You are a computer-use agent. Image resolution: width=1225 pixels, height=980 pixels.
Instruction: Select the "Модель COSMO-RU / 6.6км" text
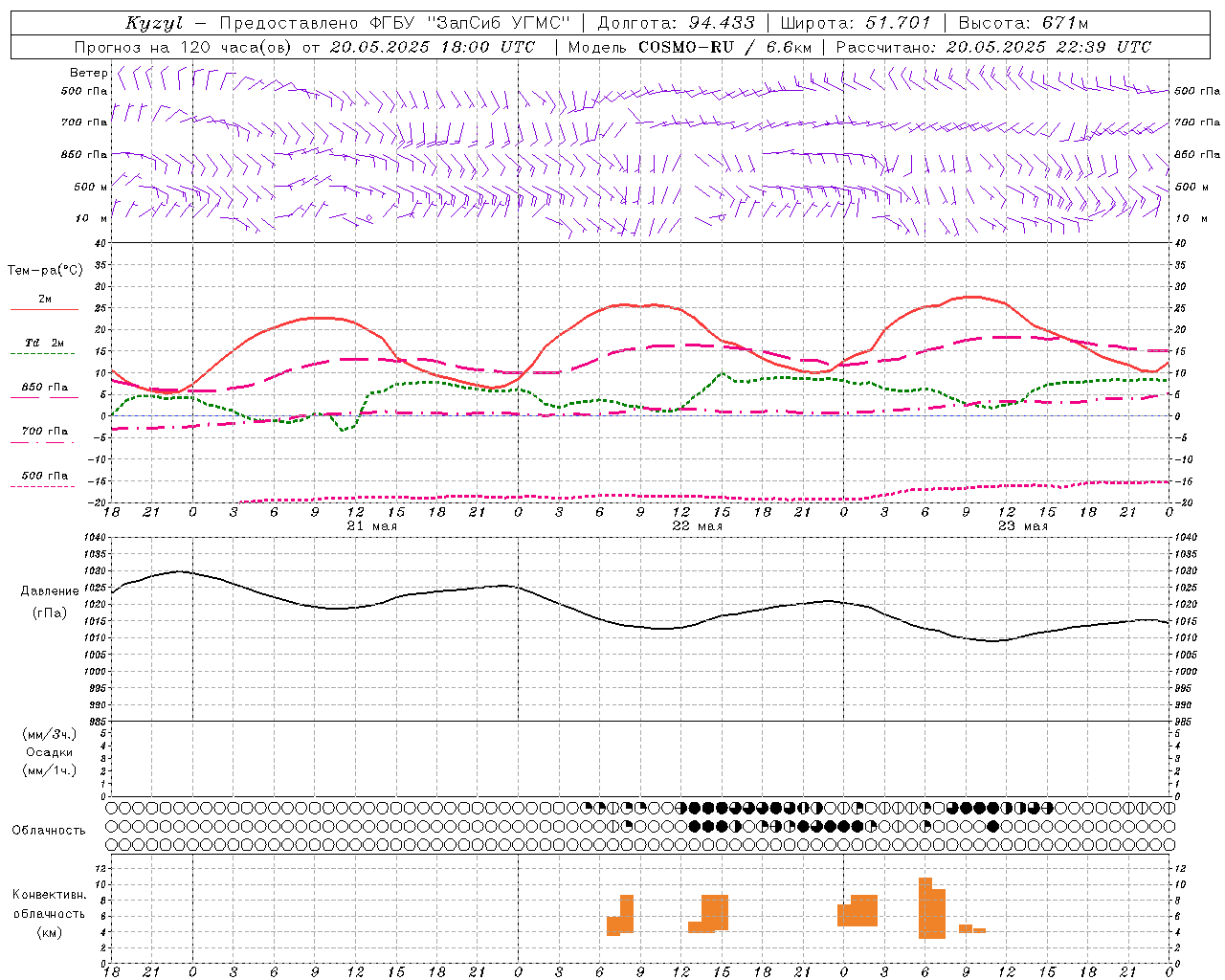(690, 47)
